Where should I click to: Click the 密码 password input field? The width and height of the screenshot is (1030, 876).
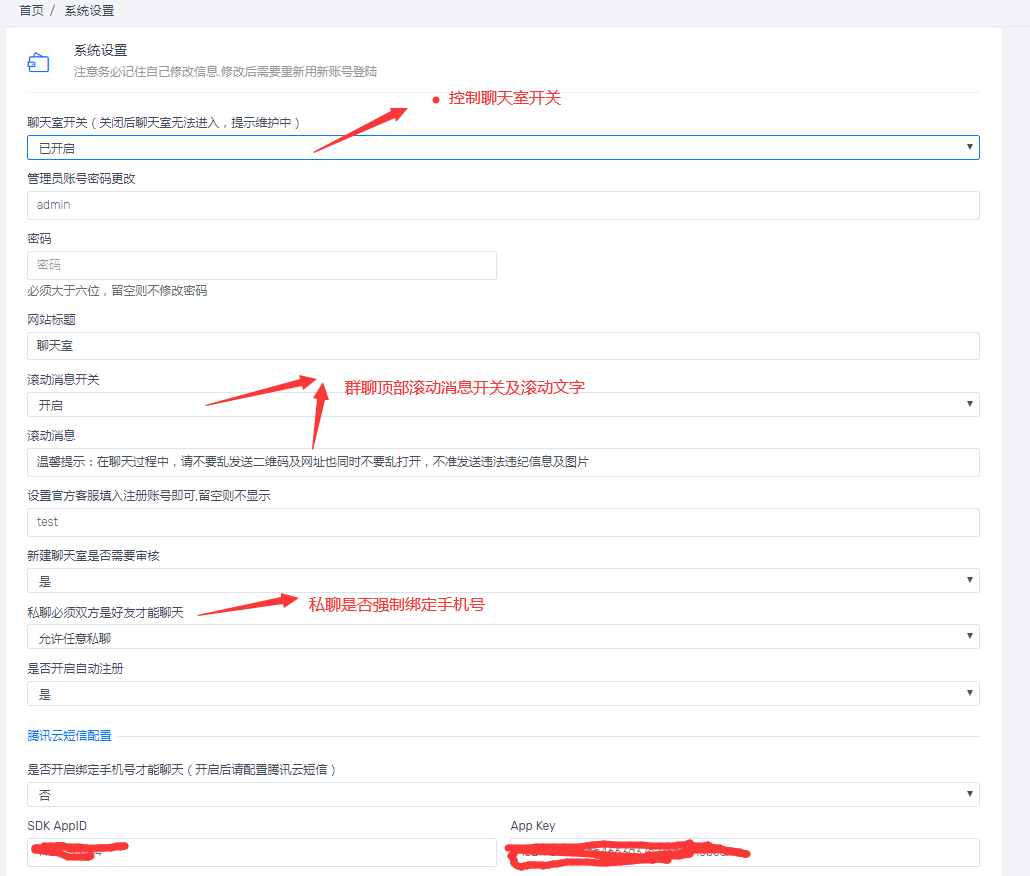click(260, 265)
